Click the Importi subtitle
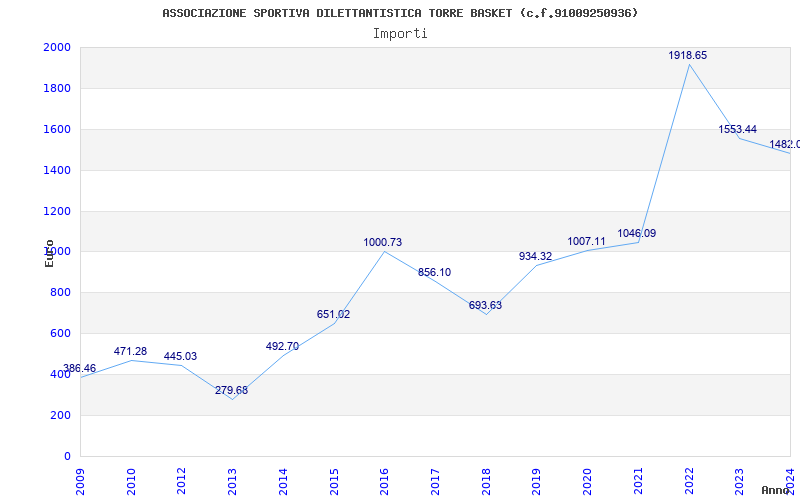 point(400,34)
